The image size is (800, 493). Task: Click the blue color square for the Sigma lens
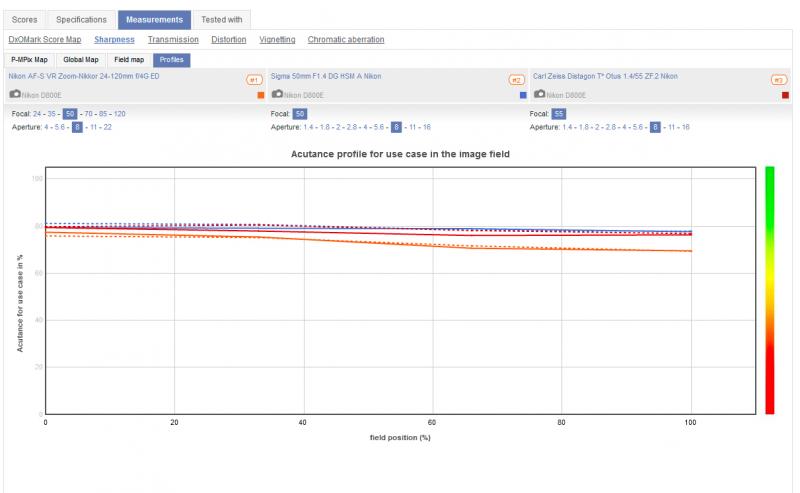523,95
